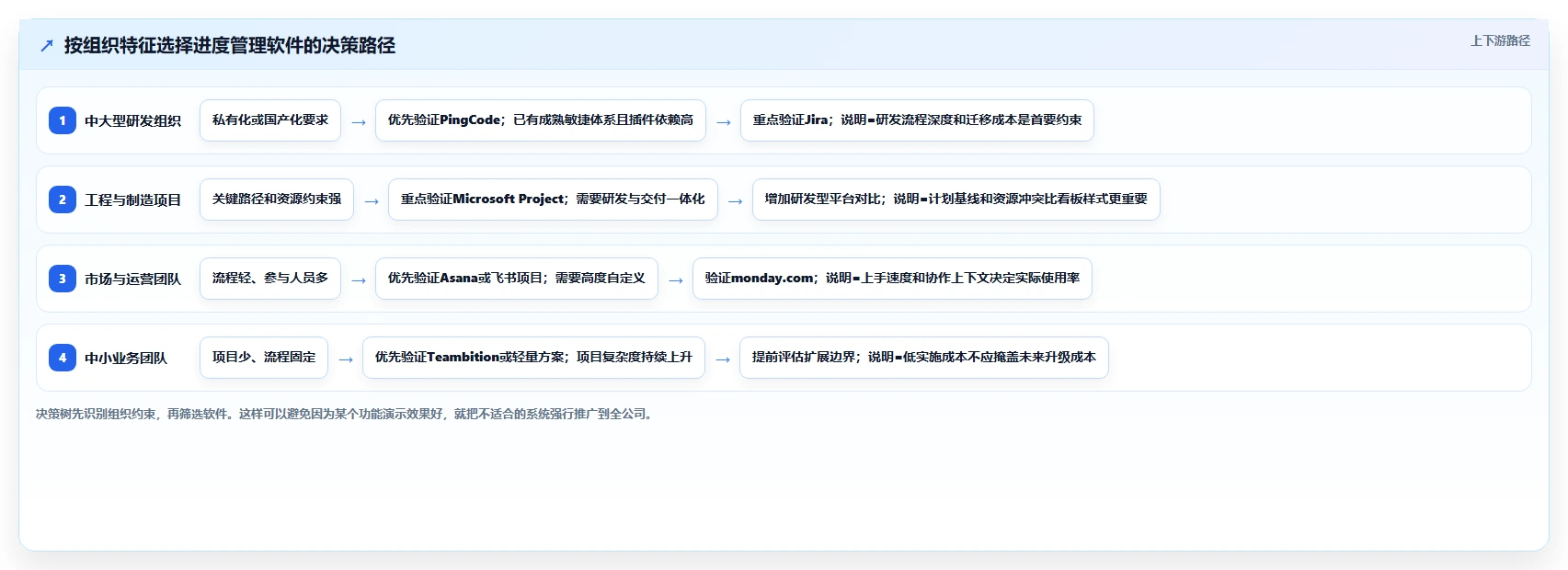This screenshot has width=1568, height=570.
Task: Click the 增加研发型平台对比 step box
Action: 956,199
